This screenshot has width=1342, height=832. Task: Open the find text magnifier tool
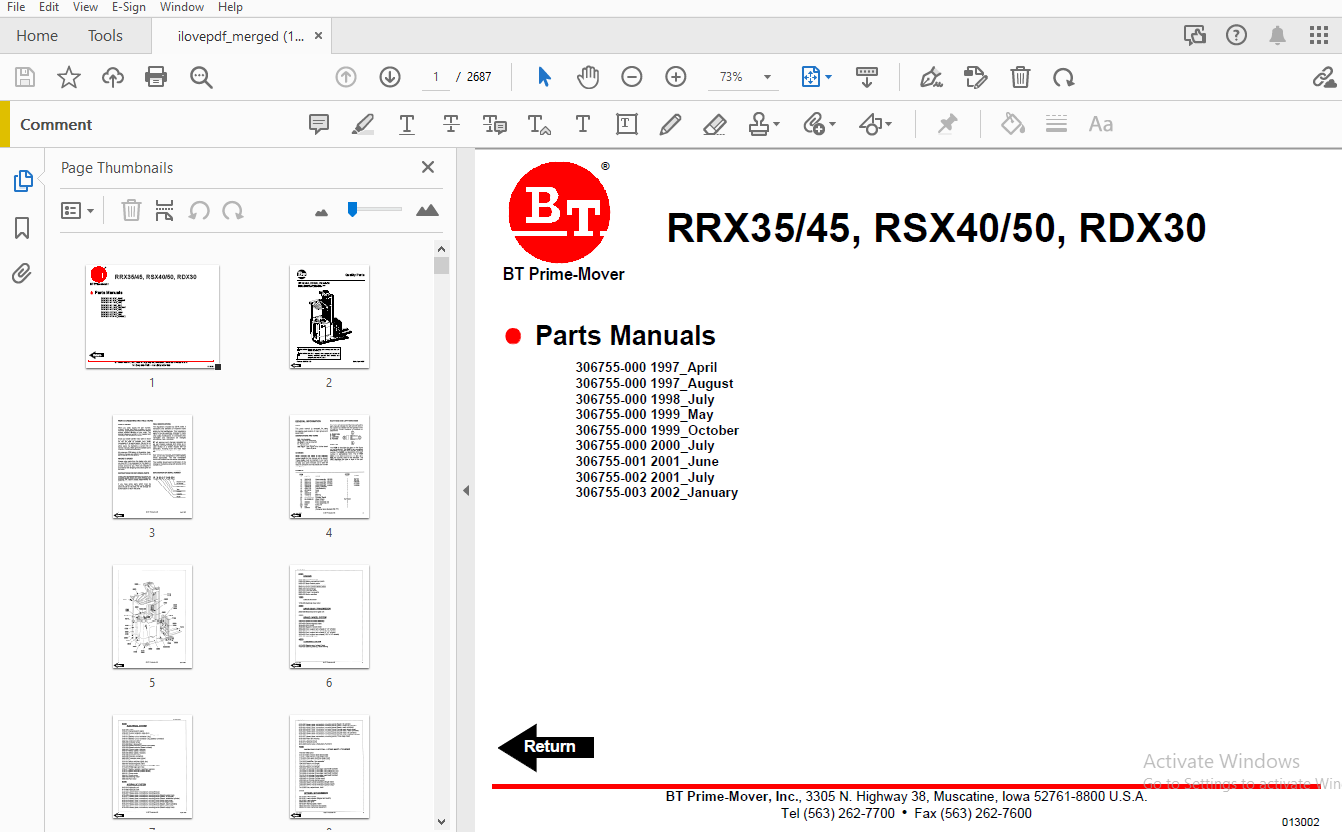[201, 77]
